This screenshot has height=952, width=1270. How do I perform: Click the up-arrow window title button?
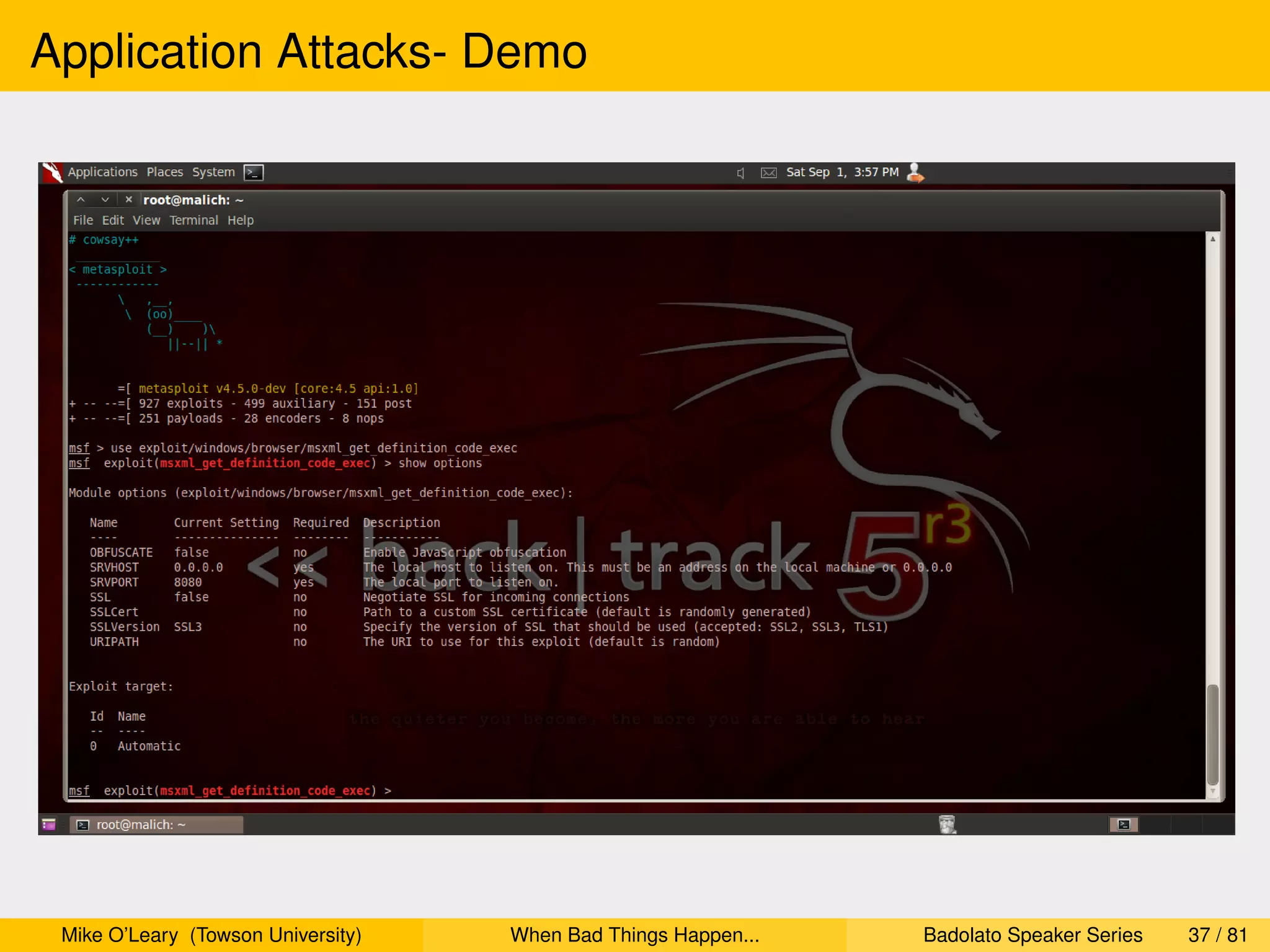[81, 200]
